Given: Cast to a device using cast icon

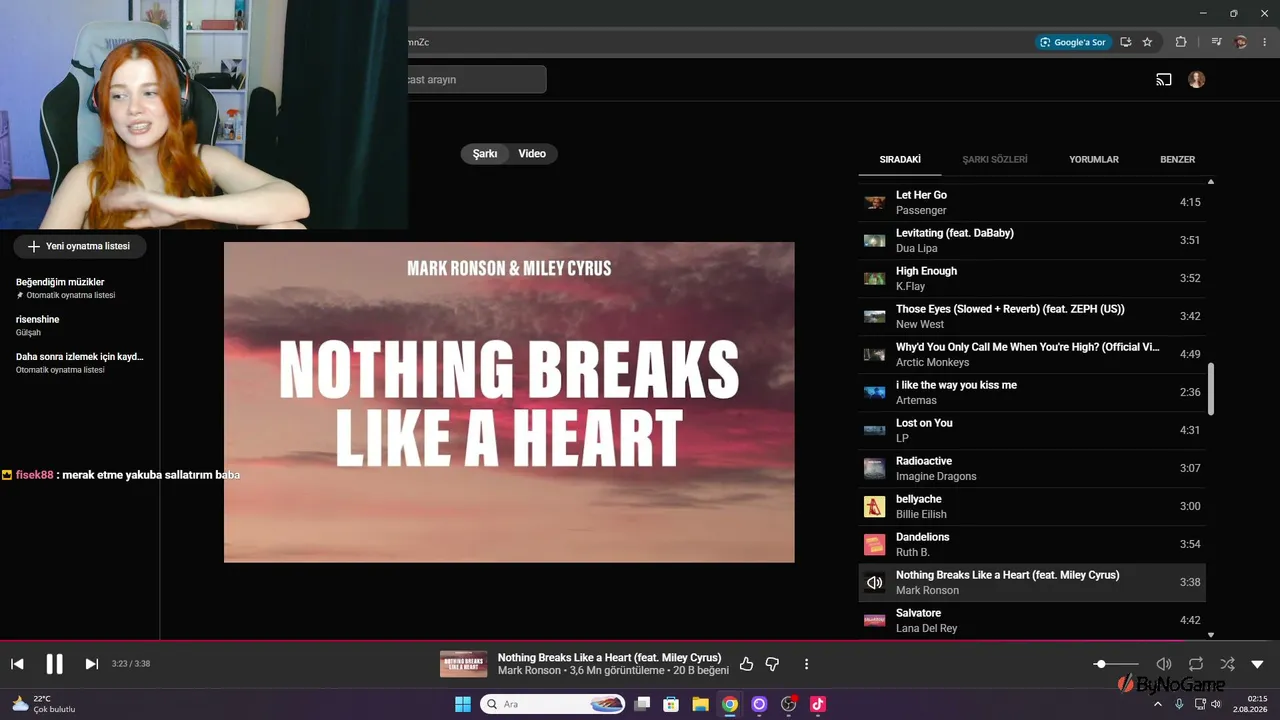Looking at the screenshot, I should 1164,80.
